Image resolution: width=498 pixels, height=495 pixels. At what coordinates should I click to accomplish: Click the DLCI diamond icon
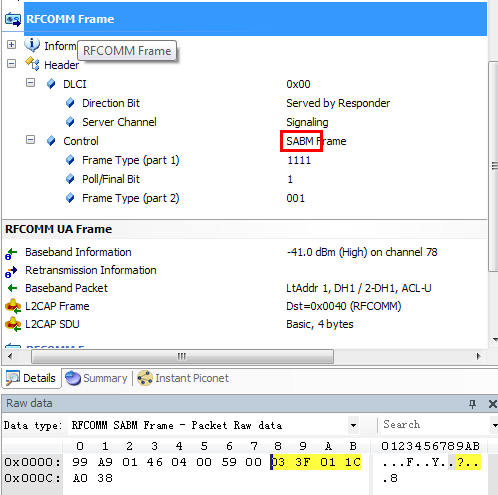(51, 84)
